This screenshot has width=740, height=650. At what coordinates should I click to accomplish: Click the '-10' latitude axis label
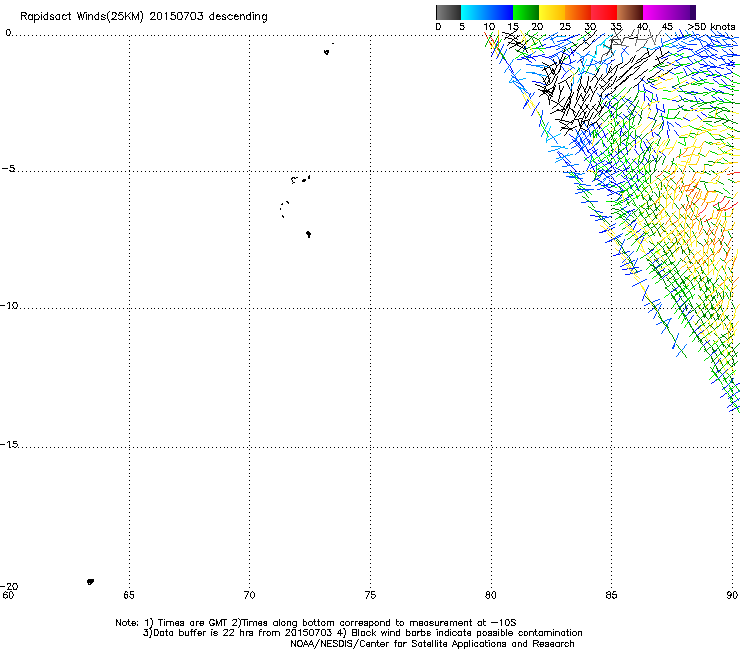[9, 305]
